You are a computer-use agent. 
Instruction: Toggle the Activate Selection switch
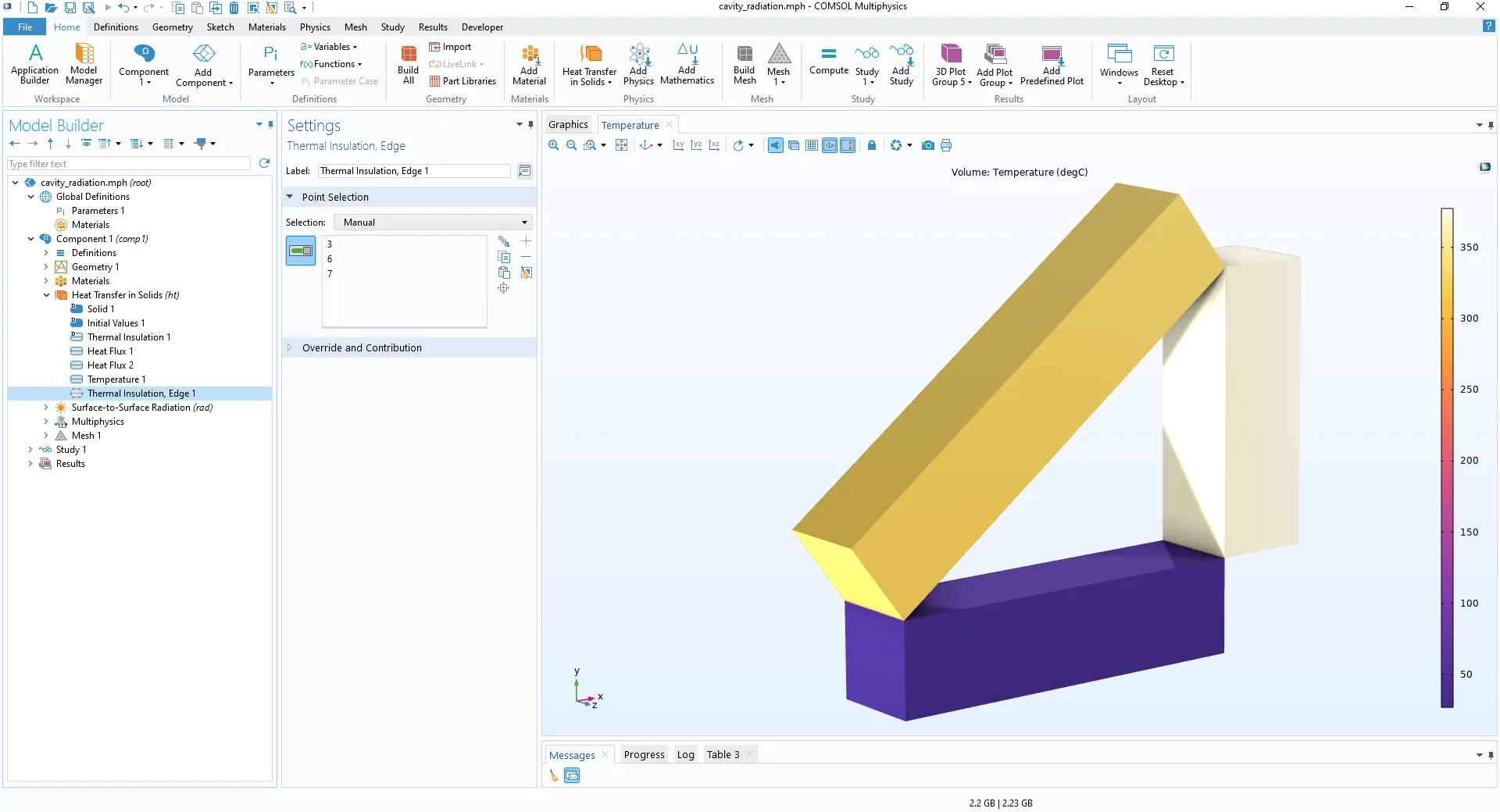tap(301, 251)
